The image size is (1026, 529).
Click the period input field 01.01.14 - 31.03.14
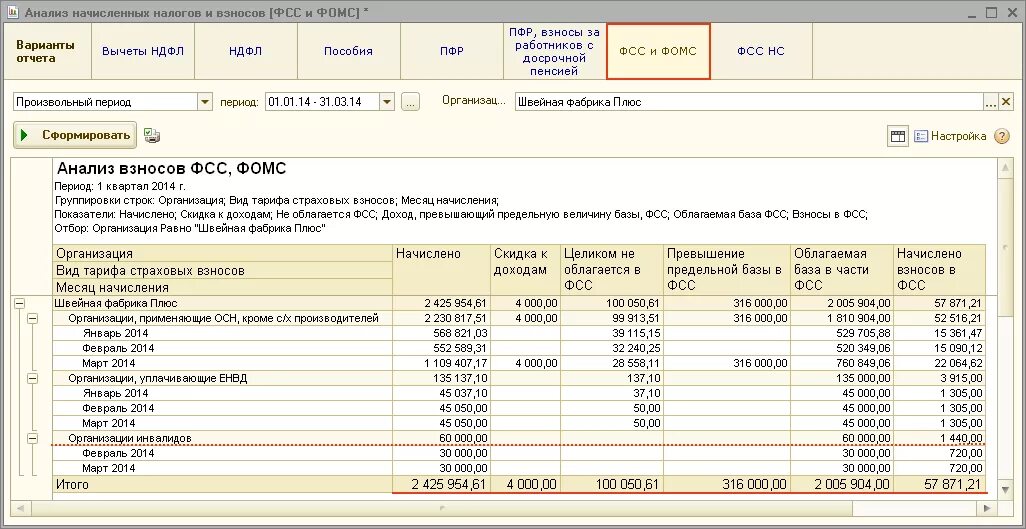[323, 102]
